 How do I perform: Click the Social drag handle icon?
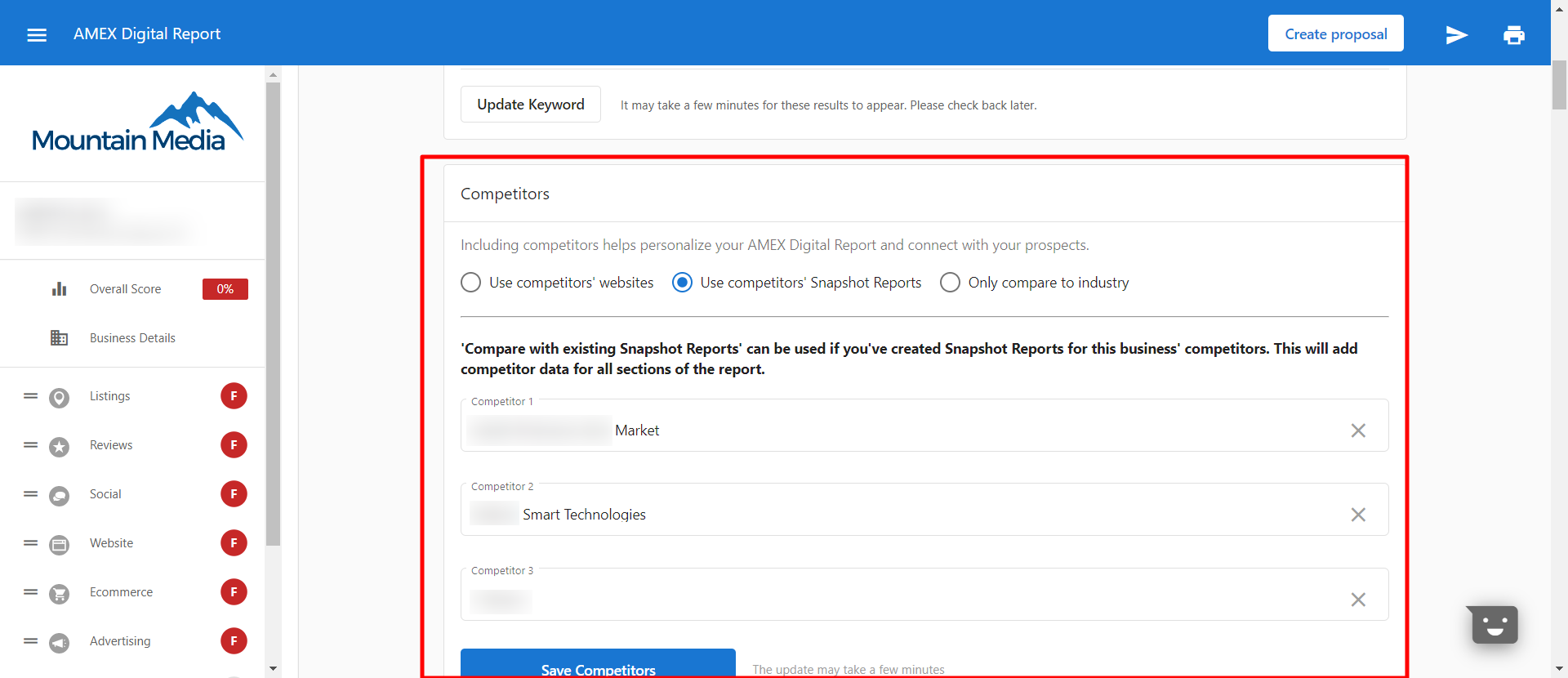[31, 494]
